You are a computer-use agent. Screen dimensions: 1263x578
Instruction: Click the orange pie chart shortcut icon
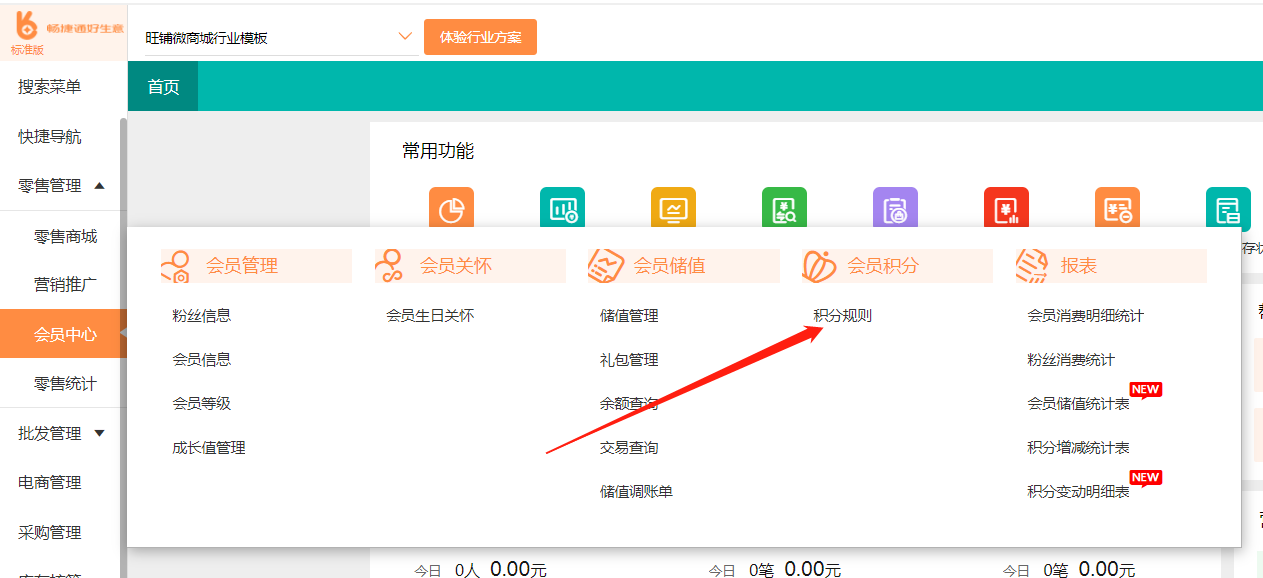click(x=451, y=208)
